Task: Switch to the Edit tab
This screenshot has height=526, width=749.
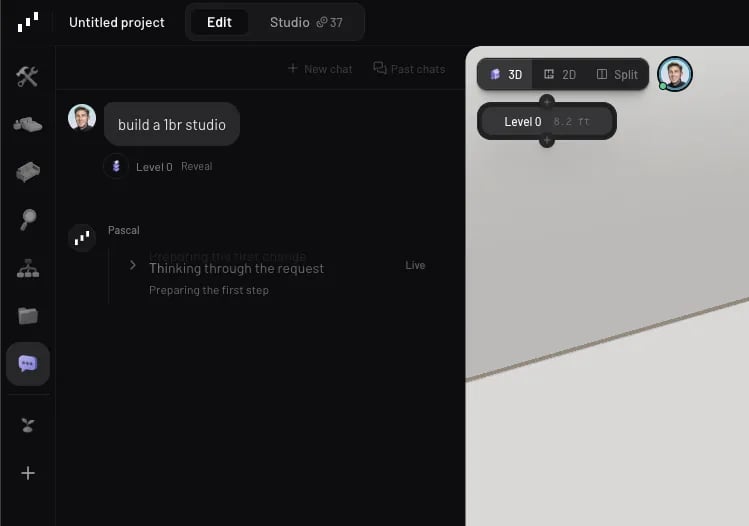Action: click(x=219, y=22)
